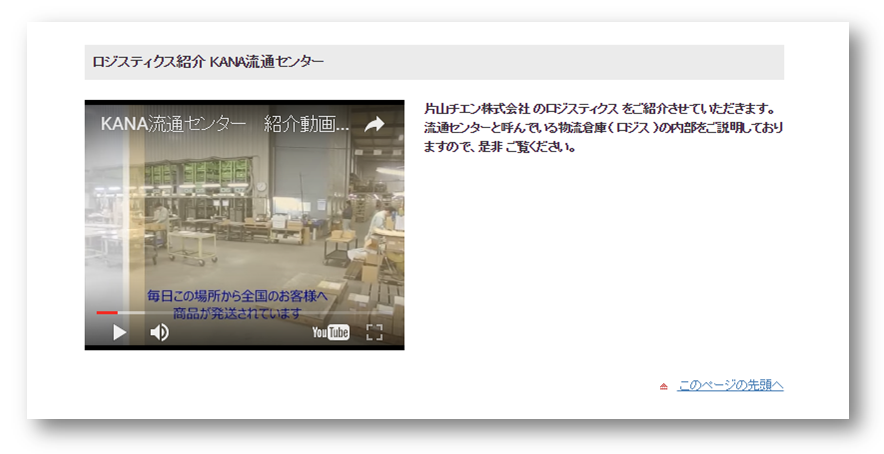The image size is (884, 454).
Task: Click the text line ますので、是非ご覧ください。
Action: tap(500, 147)
